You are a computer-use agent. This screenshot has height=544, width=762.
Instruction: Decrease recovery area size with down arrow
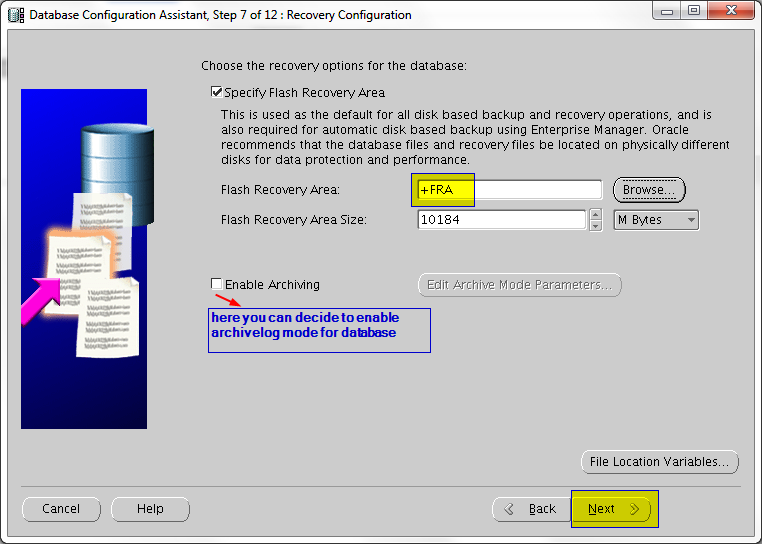point(596,226)
